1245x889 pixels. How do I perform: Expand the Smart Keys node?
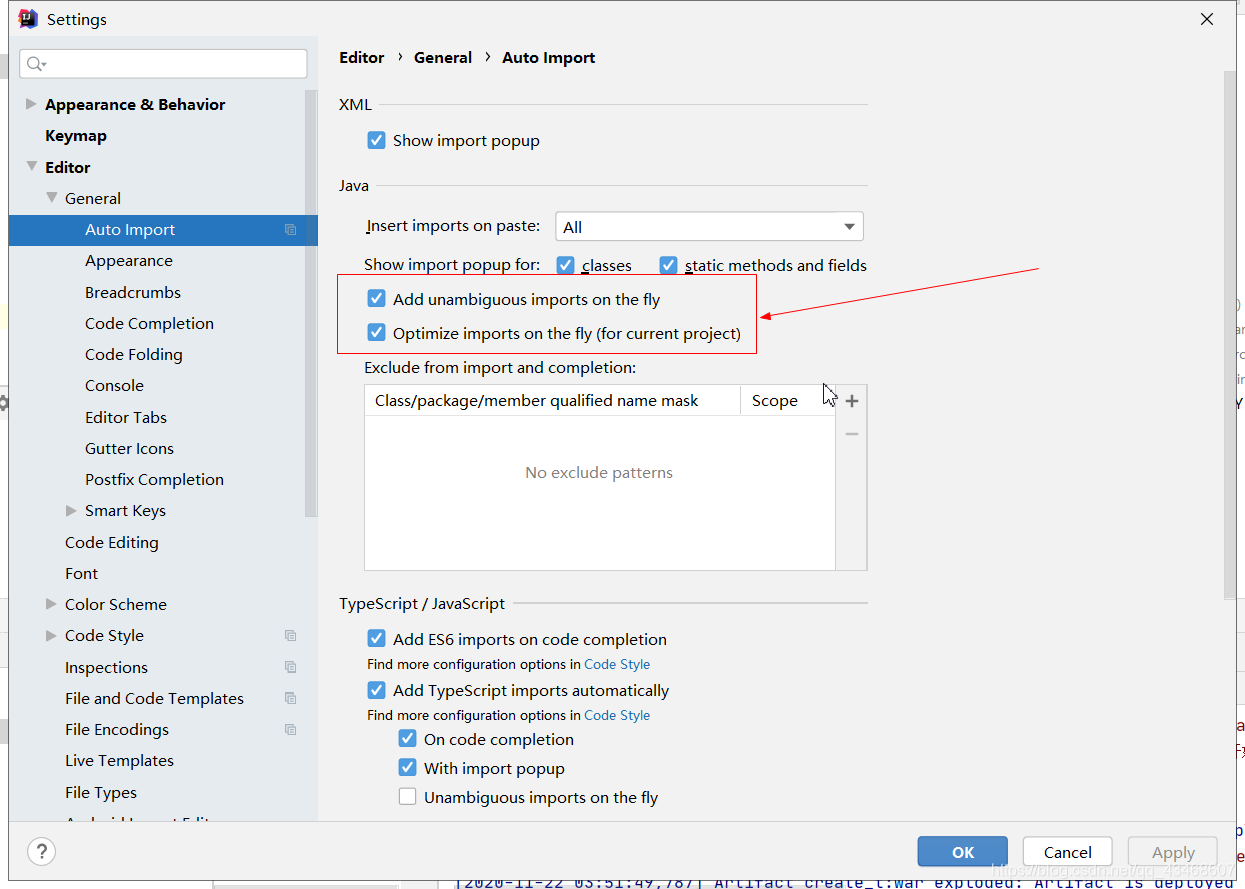71,511
